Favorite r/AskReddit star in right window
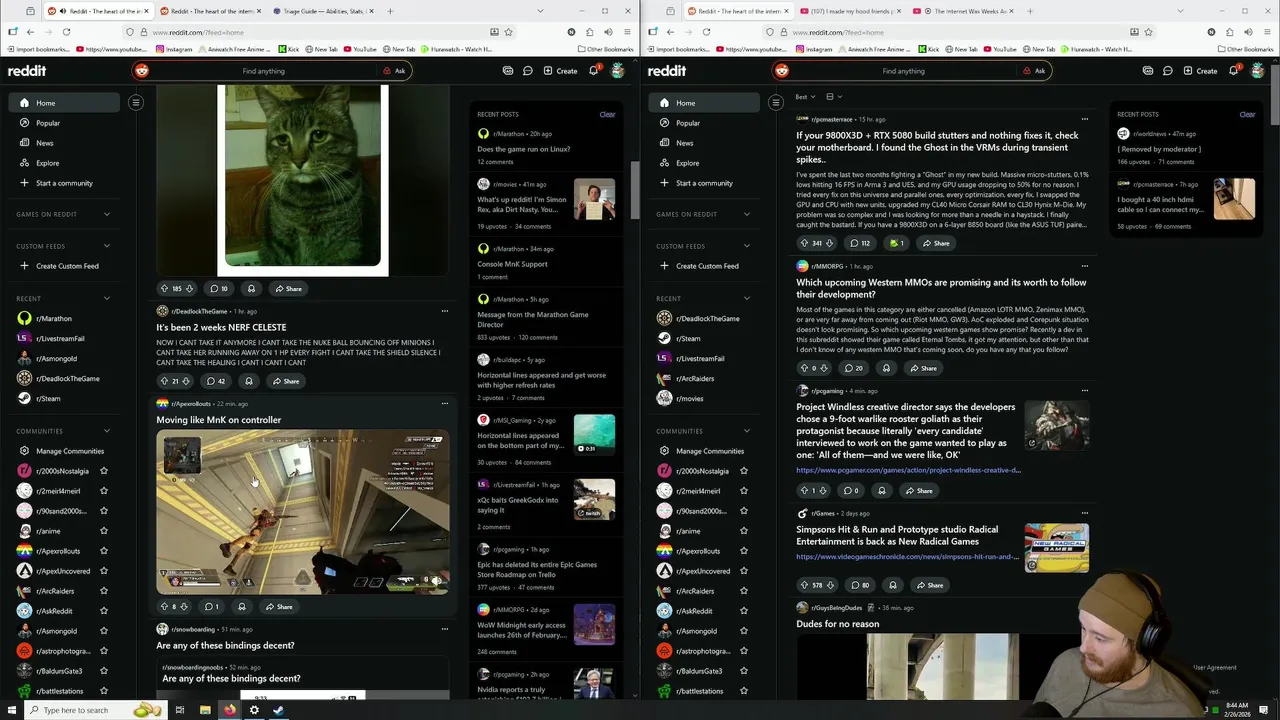 coord(743,611)
